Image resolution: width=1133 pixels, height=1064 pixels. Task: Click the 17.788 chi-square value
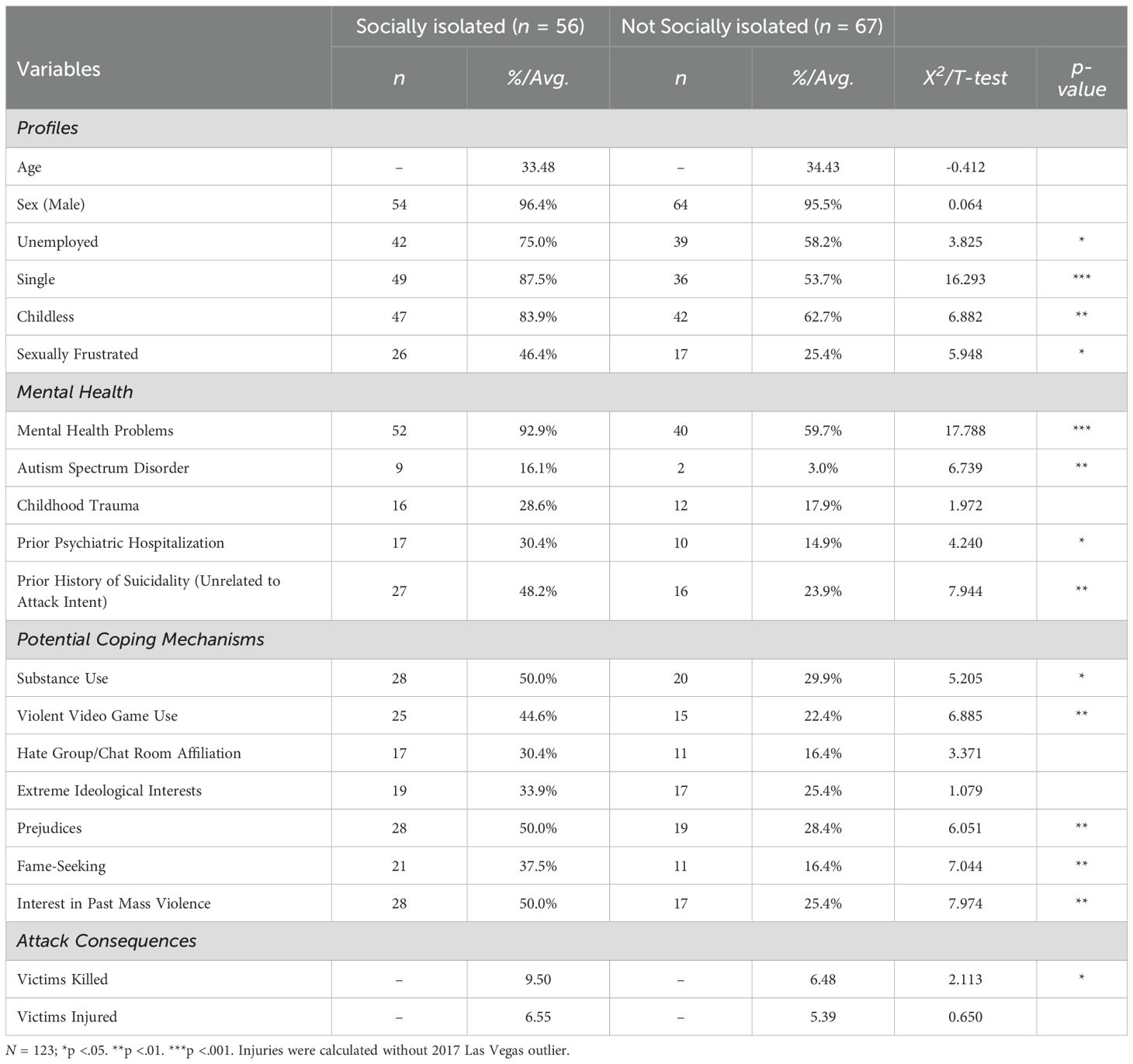coord(965,430)
